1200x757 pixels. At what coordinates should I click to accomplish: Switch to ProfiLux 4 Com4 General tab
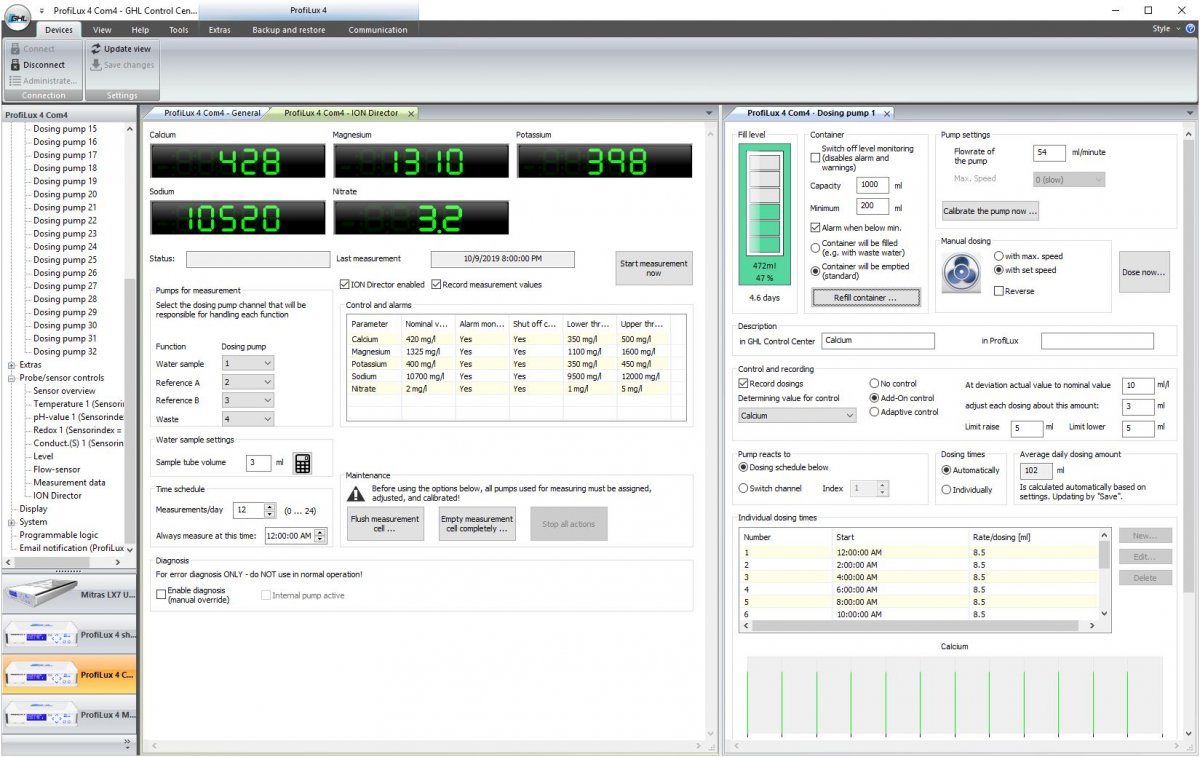pos(212,114)
